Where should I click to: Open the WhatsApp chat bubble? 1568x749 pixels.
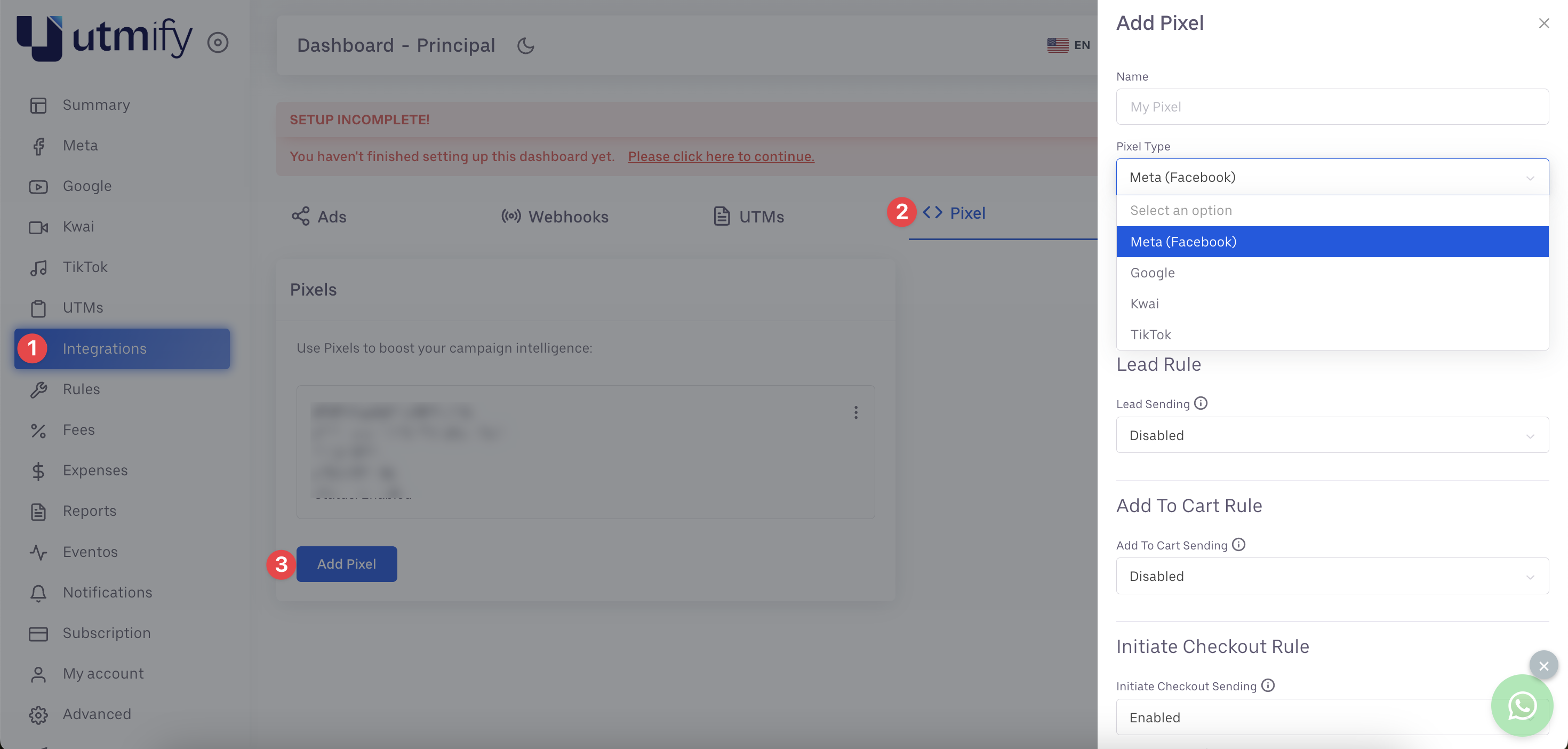pyautogui.click(x=1522, y=706)
